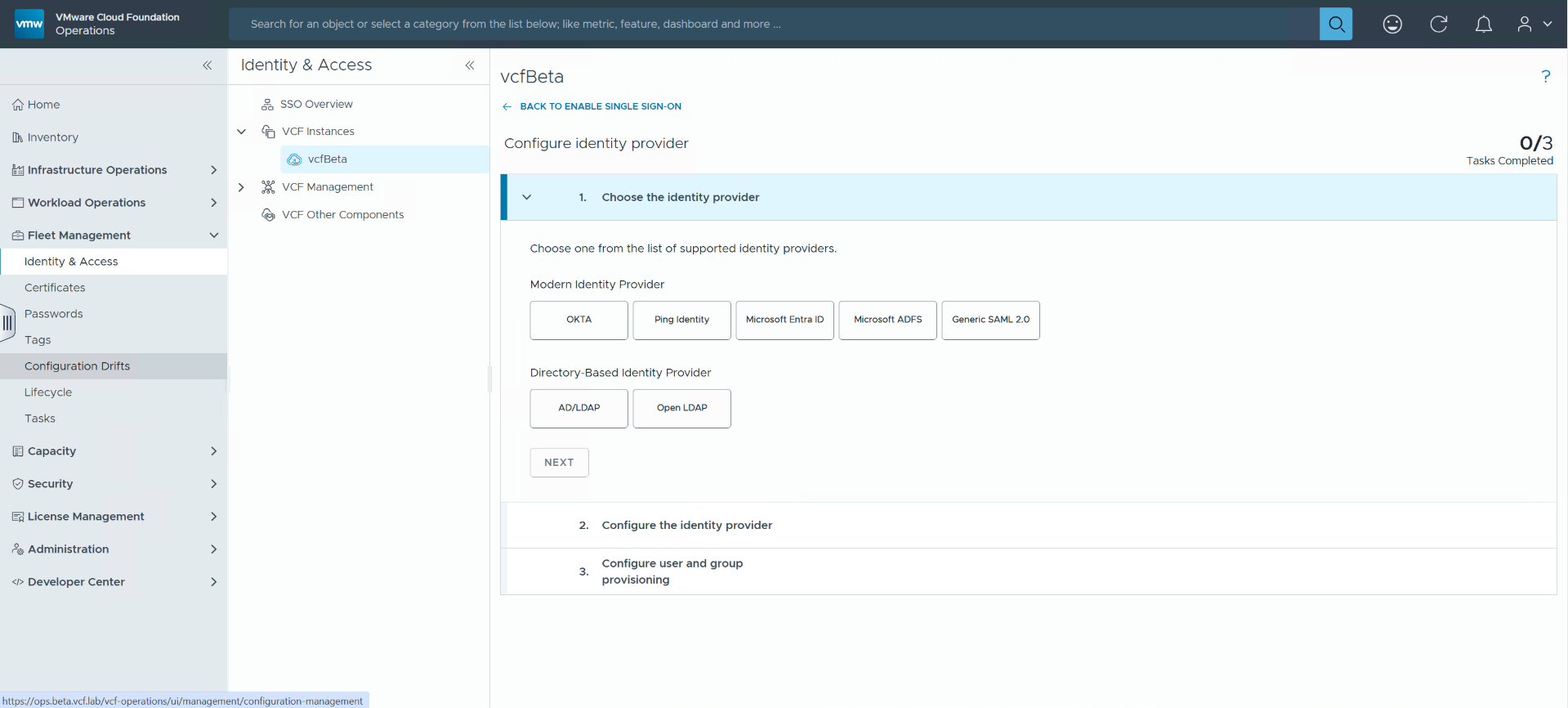Expand Security menu chevron
Viewport: 1568px width, 708px height.
tap(214, 484)
